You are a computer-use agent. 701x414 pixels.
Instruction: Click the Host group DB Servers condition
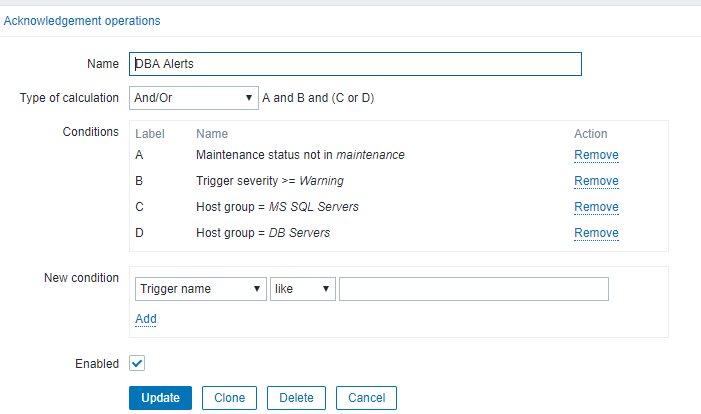point(263,233)
